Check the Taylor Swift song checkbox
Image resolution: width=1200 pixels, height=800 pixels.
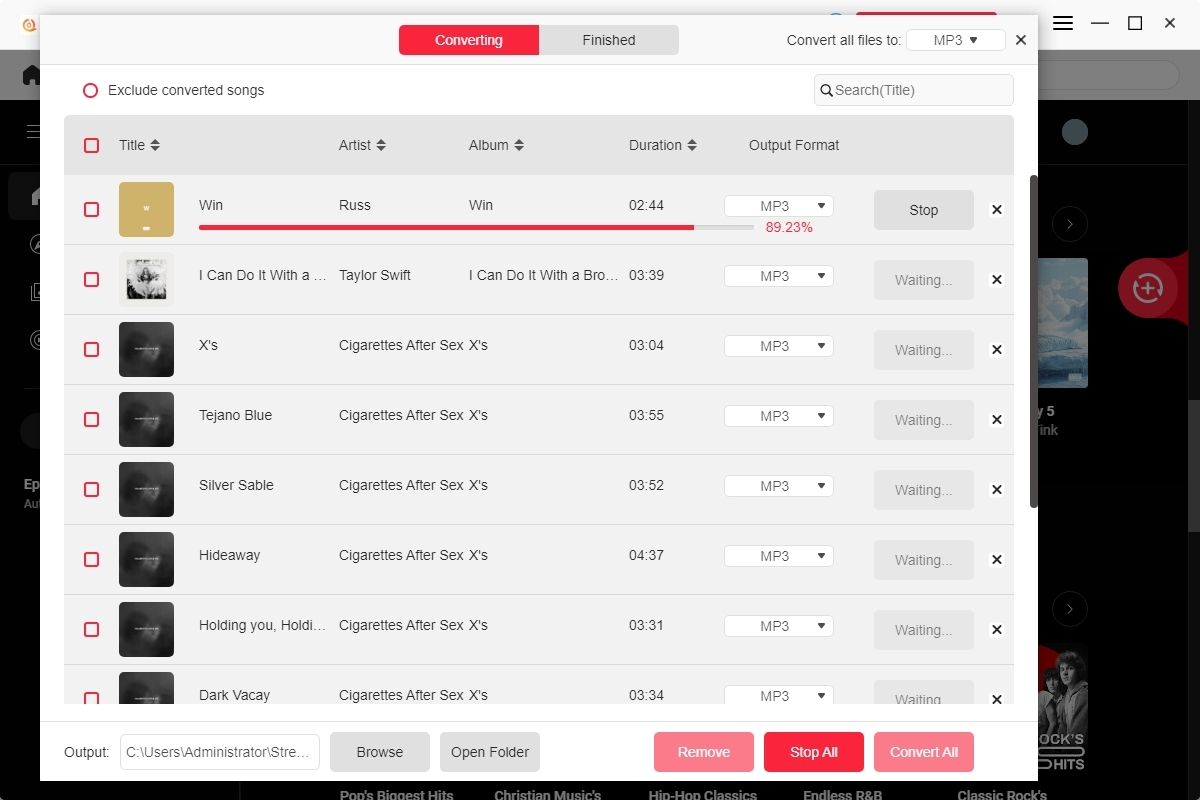tap(91, 279)
